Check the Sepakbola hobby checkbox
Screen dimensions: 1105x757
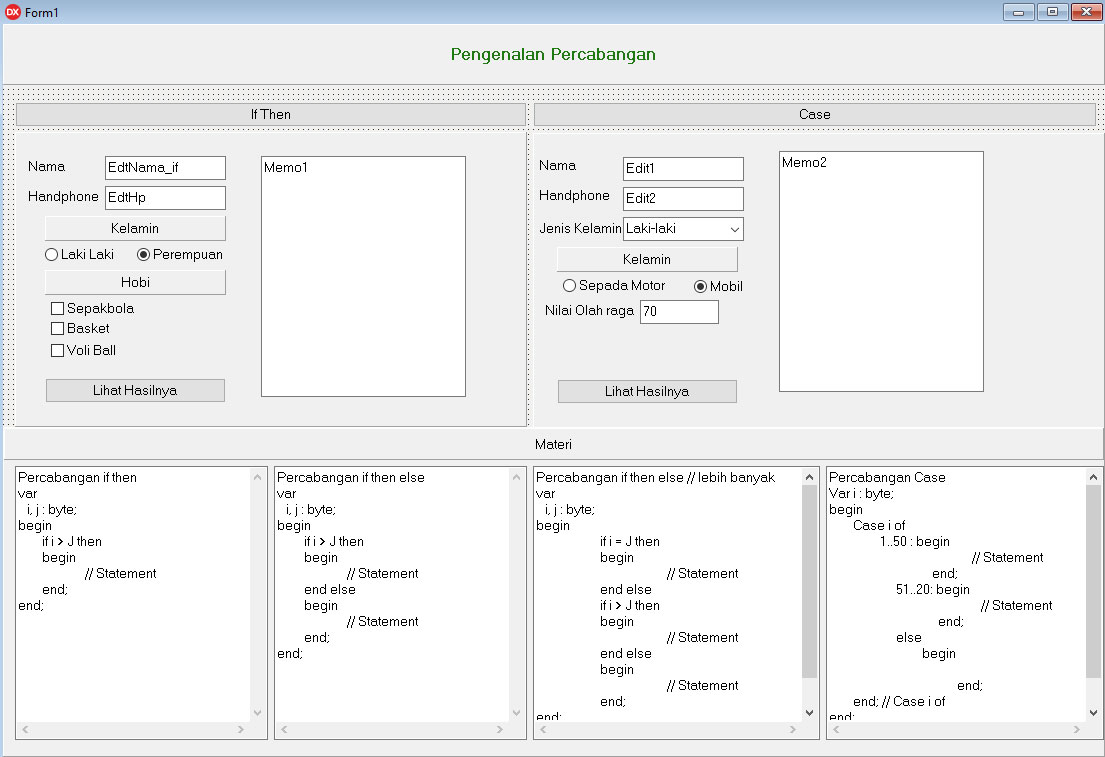point(92,308)
